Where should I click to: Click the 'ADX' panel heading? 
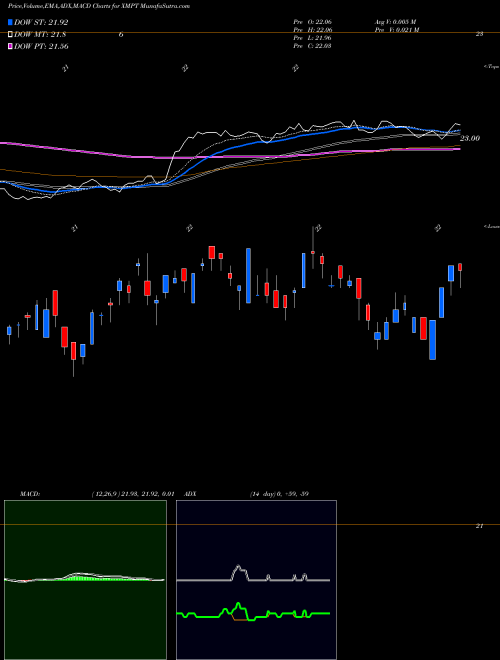pyautogui.click(x=190, y=494)
